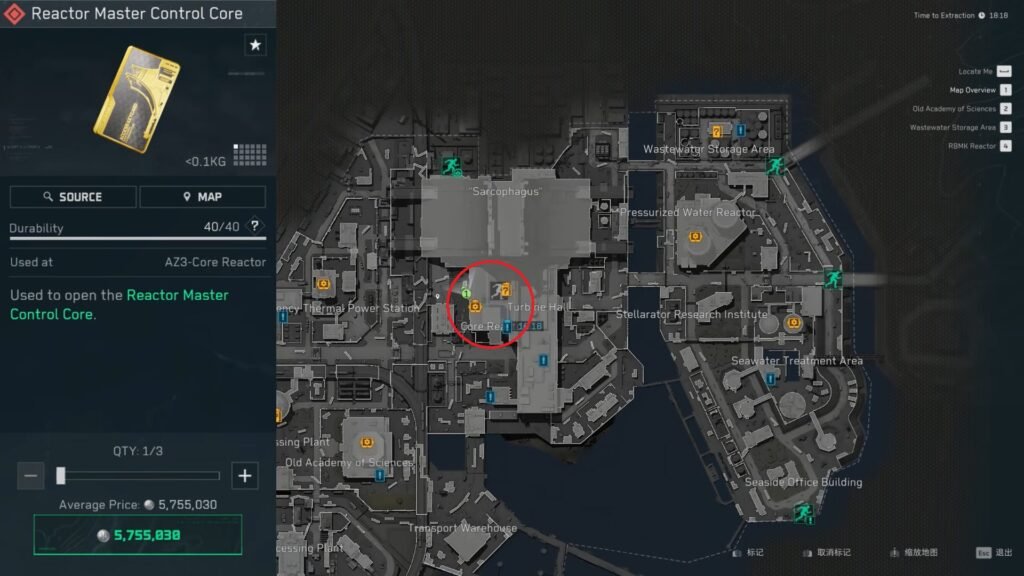Screen dimensions: 1024x576
Task: Click the Seawater Treatment Area label
Action: click(797, 360)
